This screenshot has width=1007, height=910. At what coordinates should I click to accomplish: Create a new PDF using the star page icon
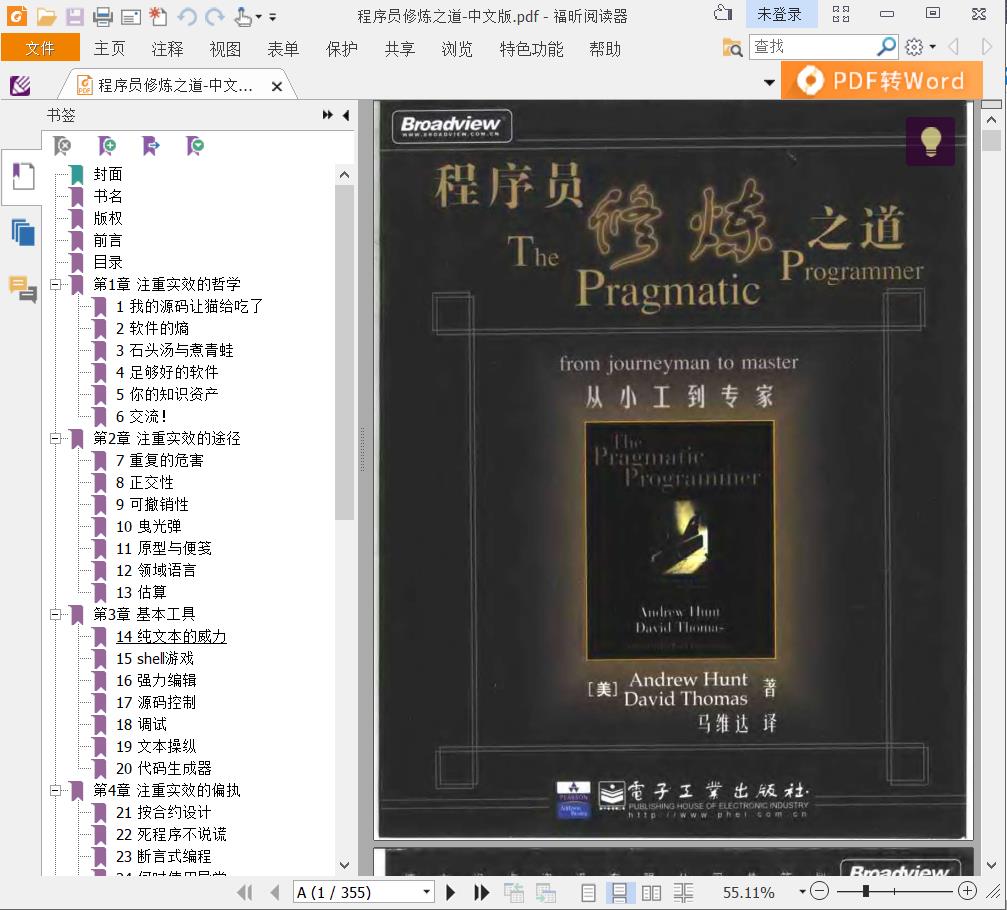tap(158, 16)
